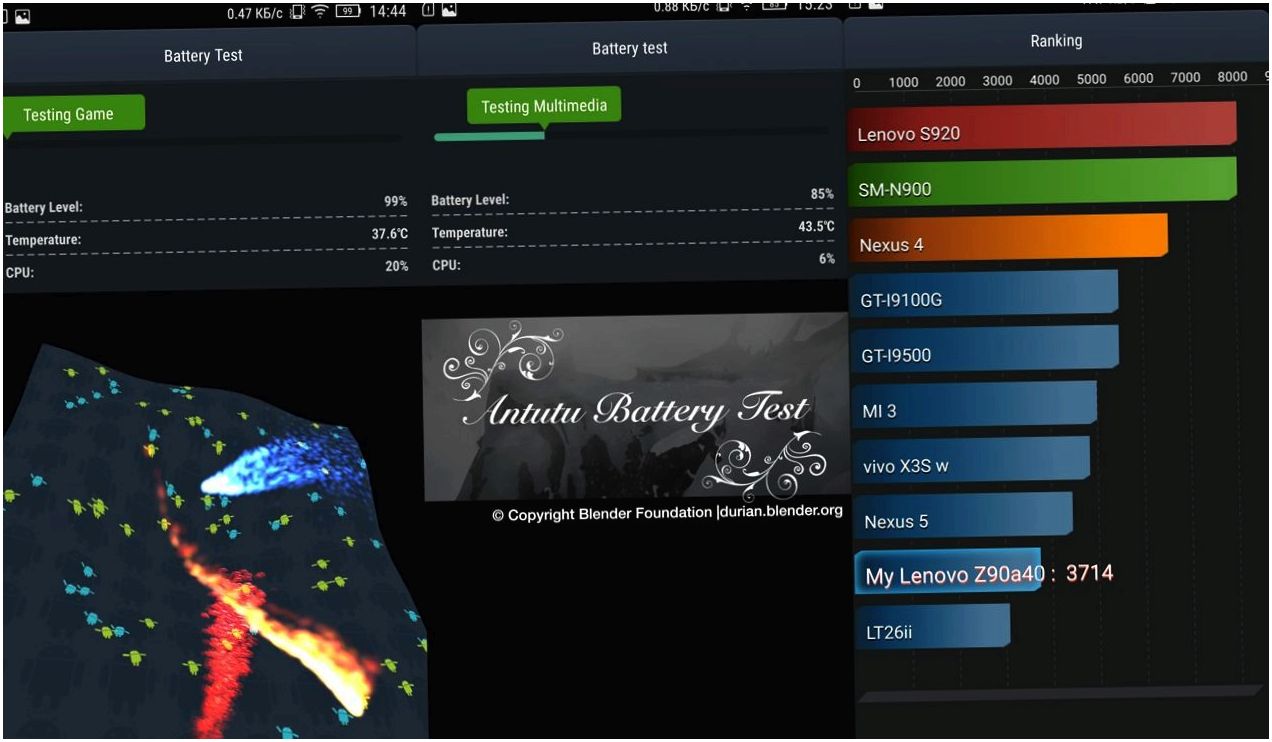Select the GT-I9100G ranking bar
Image resolution: width=1272 pixels, height=742 pixels.
click(x=984, y=295)
